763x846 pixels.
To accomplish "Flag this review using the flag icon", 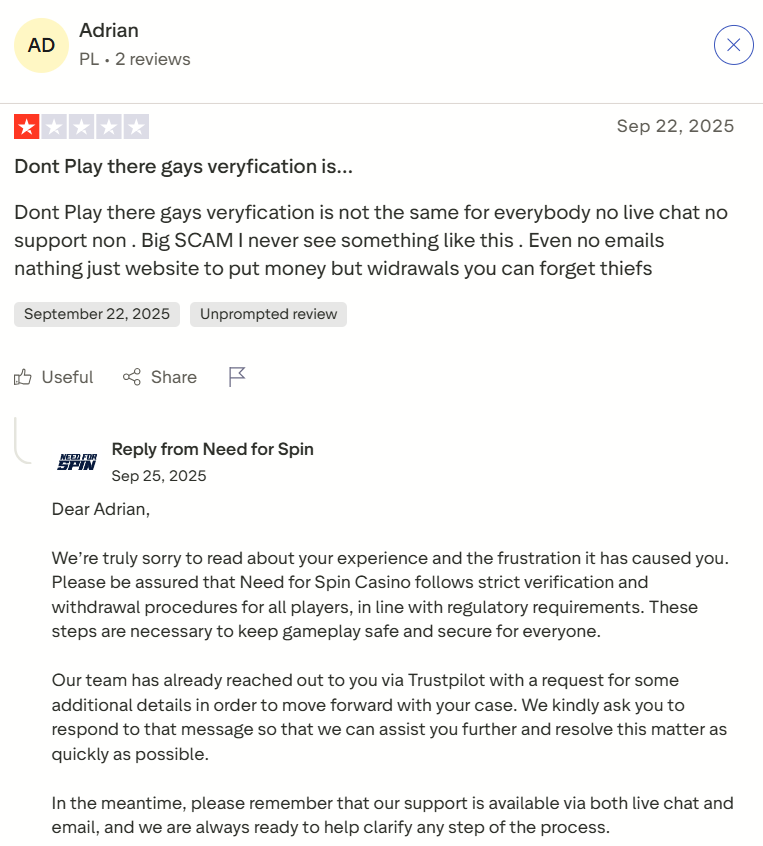I will pos(237,377).
